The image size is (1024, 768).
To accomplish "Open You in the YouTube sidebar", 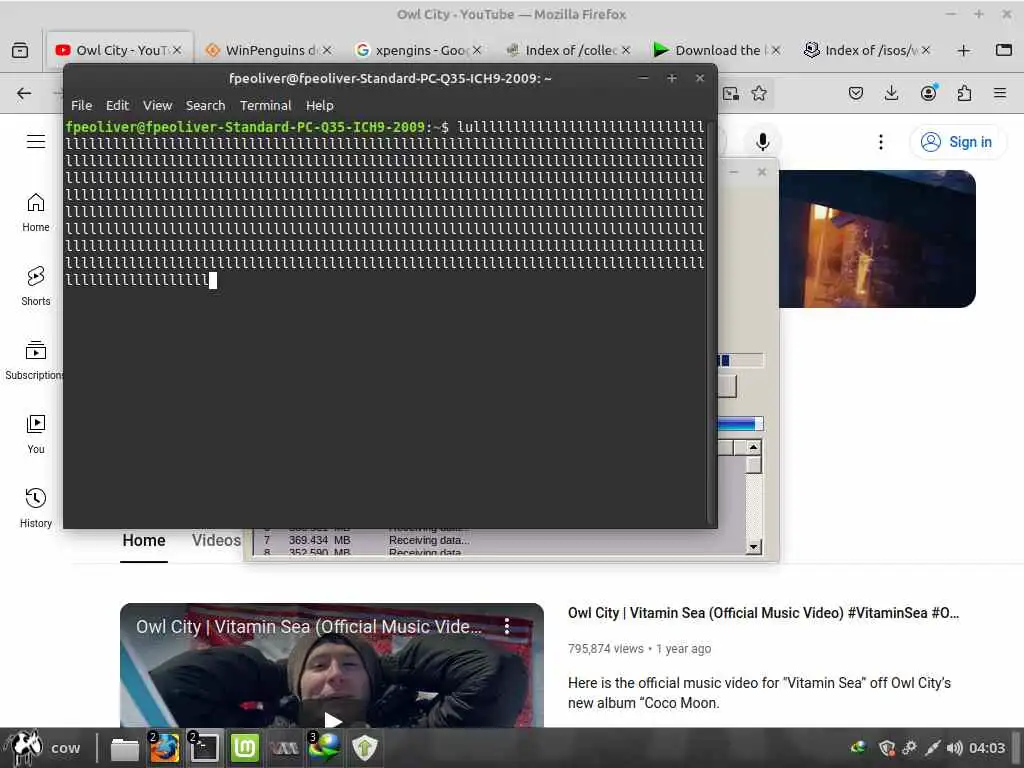I will pyautogui.click(x=36, y=434).
